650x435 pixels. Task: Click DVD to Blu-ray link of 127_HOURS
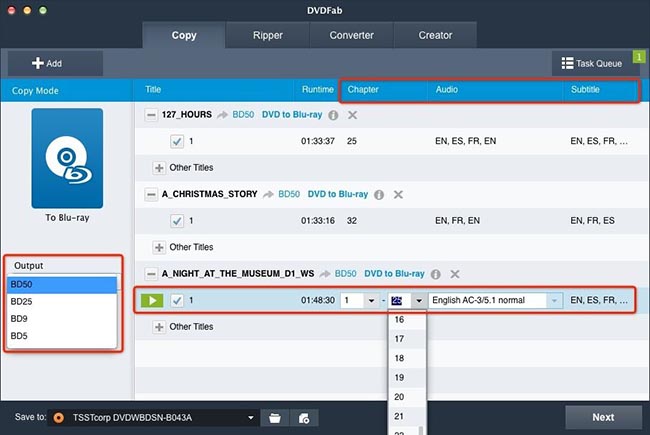coord(292,115)
